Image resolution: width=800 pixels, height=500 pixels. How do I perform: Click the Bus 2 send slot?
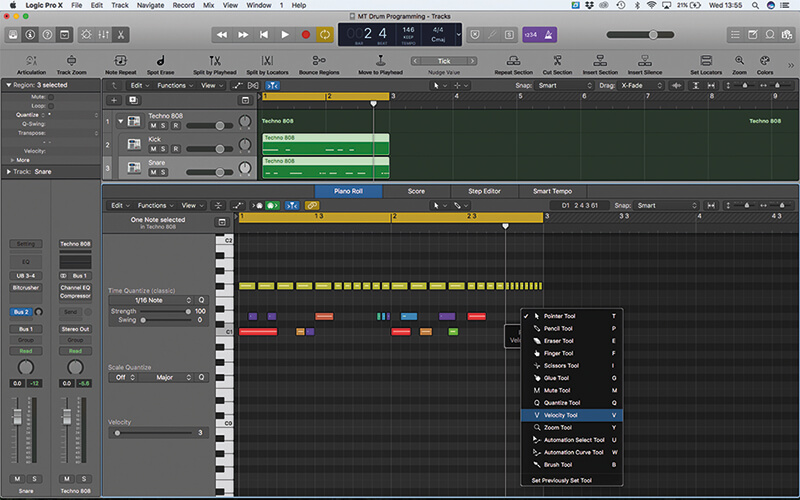click(21, 312)
